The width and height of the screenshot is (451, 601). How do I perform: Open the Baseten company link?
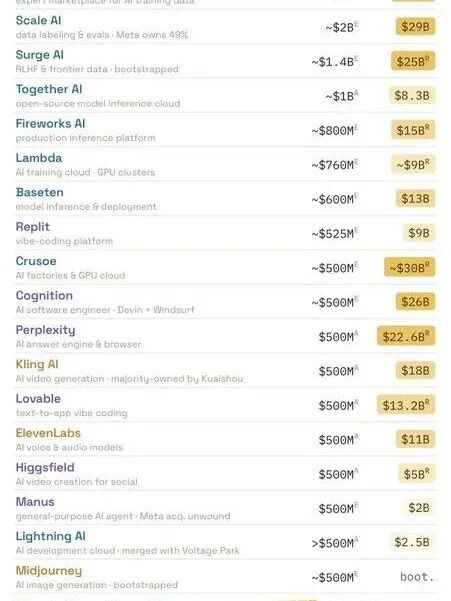coord(39,192)
